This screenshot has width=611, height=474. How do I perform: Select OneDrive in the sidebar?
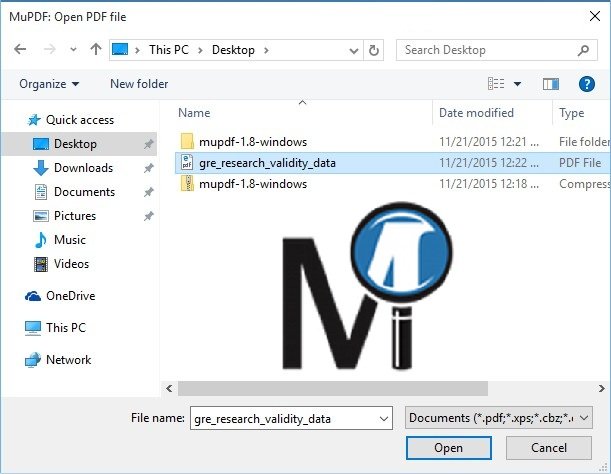click(71, 296)
